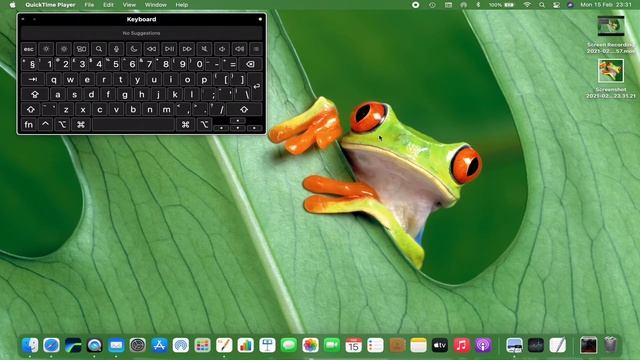The height and width of the screenshot is (360, 640).
Task: Toggle the fn modifier key
Action: 29,124
